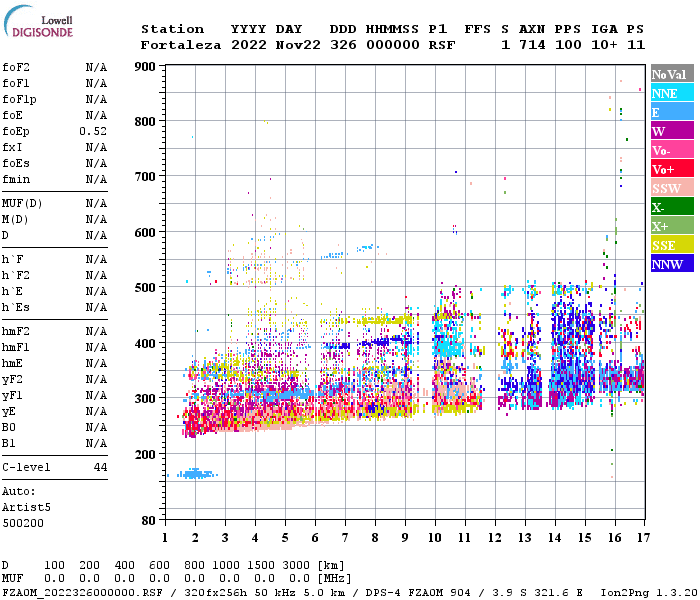
Task: Click the hmF2 parameter label
Action: click(x=16, y=332)
